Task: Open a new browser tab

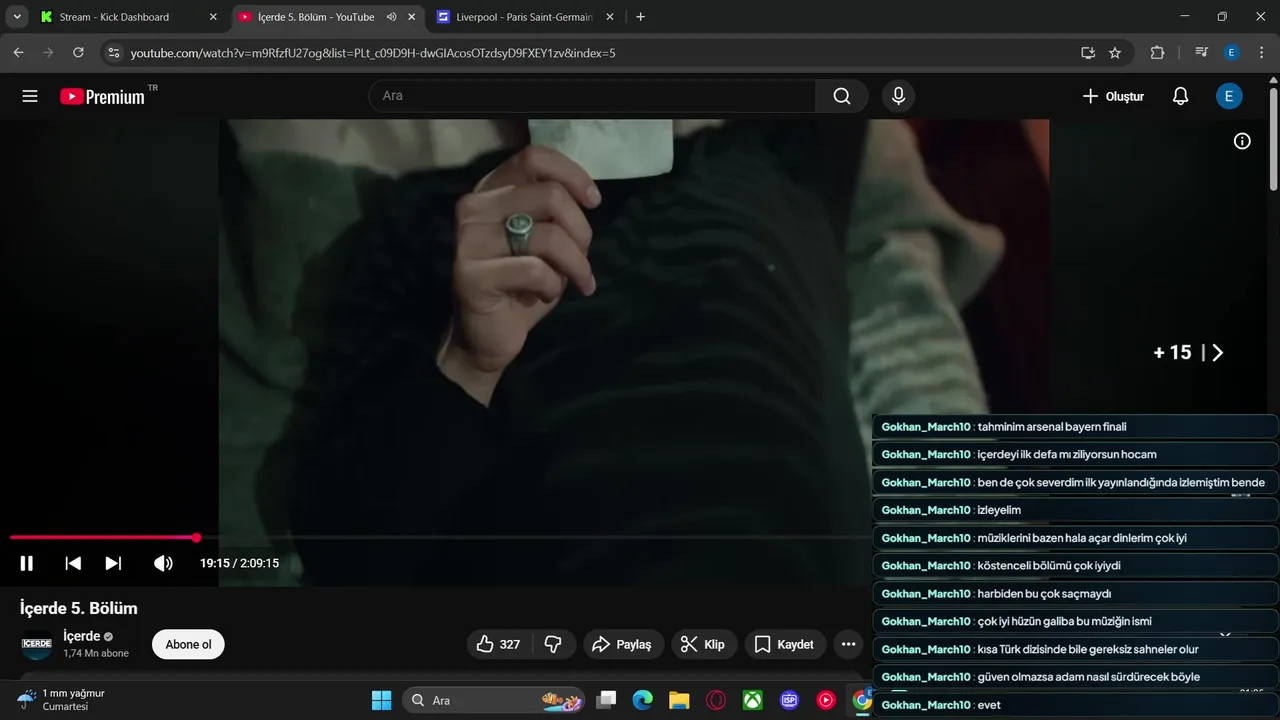Action: click(x=641, y=17)
